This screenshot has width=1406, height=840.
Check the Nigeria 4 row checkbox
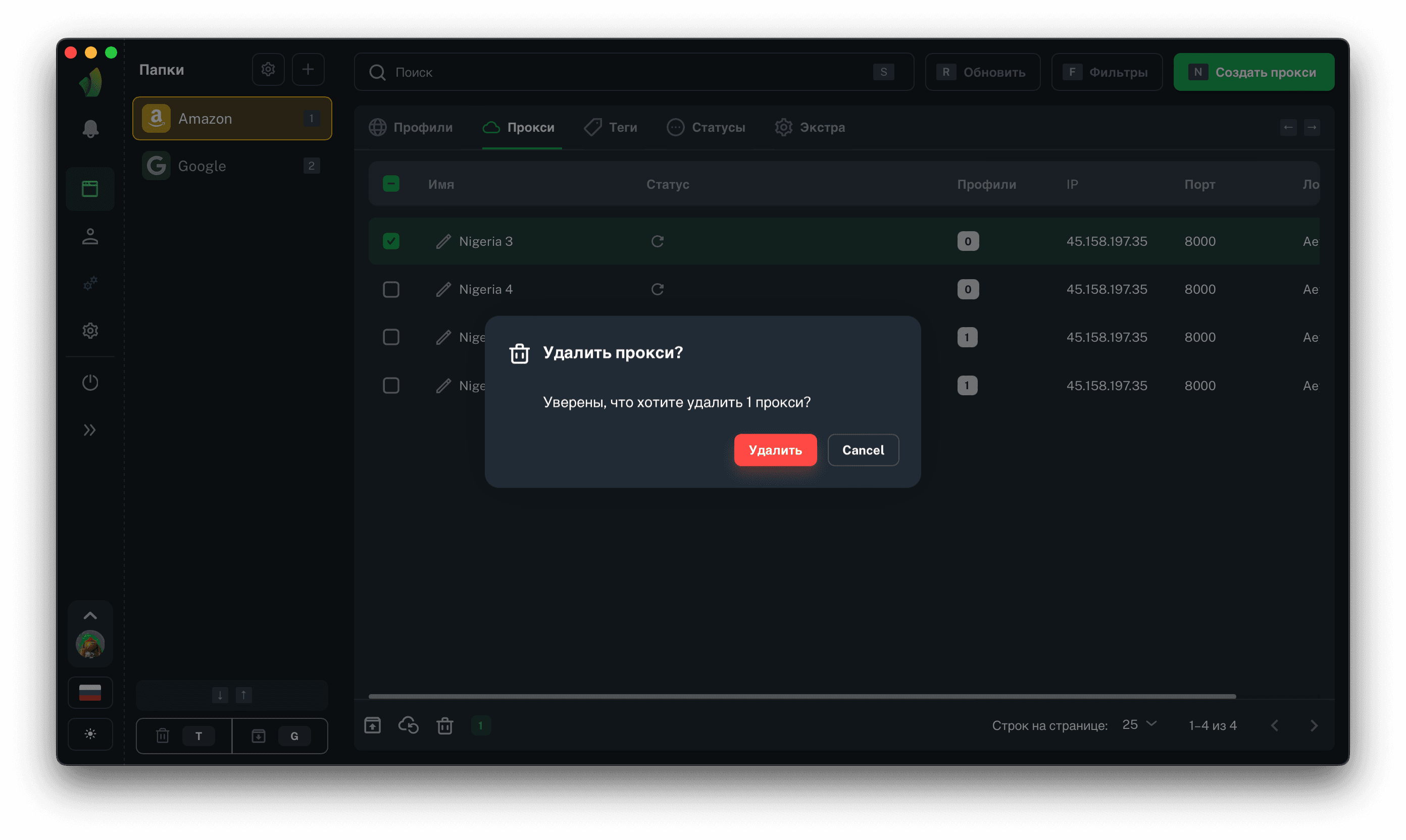[391, 289]
